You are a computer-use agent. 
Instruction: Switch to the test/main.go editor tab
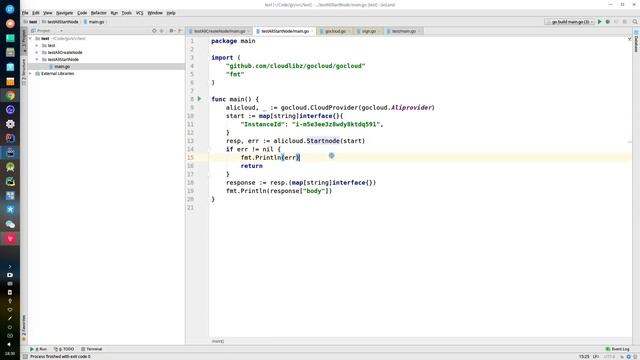pyautogui.click(x=404, y=31)
